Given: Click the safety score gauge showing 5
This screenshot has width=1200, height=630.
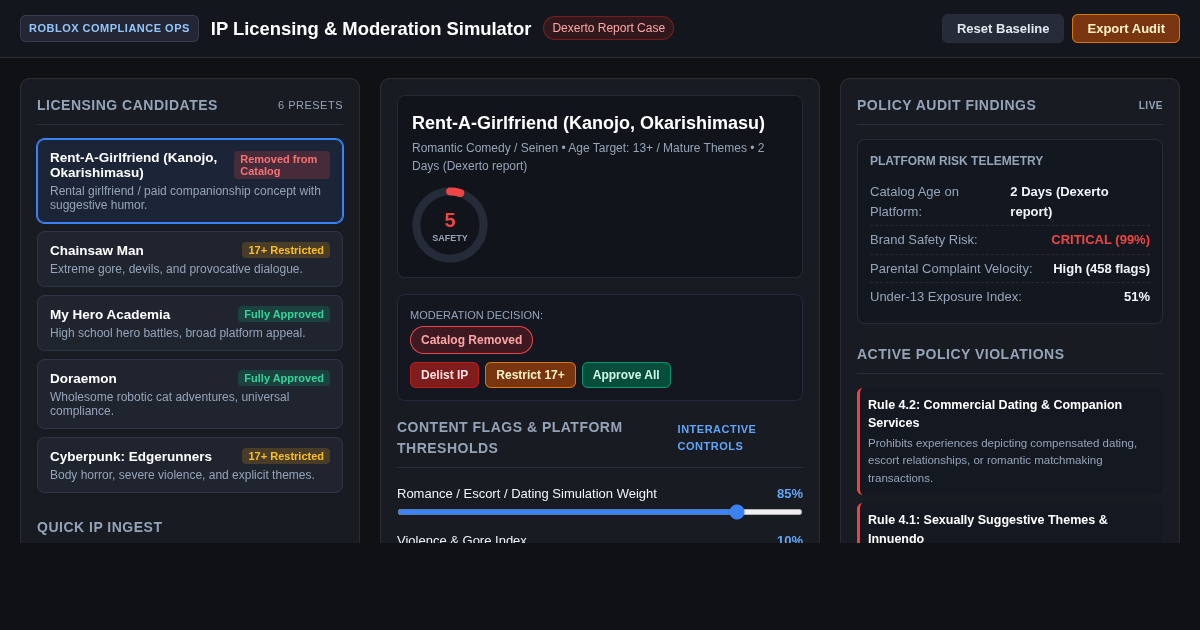Looking at the screenshot, I should click(450, 225).
